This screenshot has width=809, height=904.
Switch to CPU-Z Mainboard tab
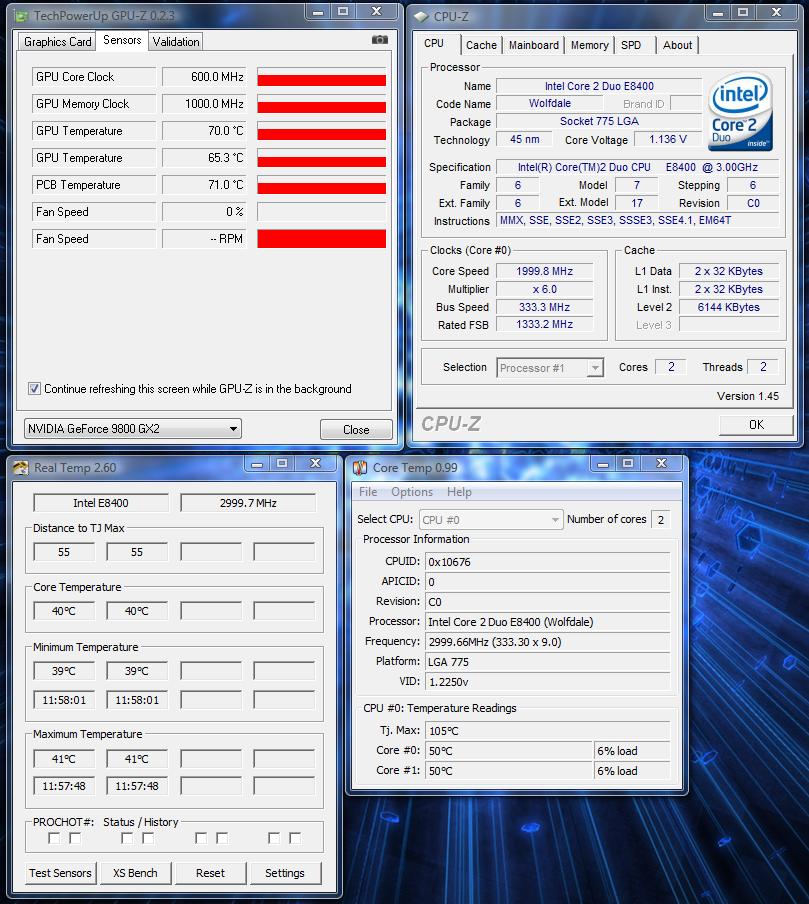pos(534,45)
